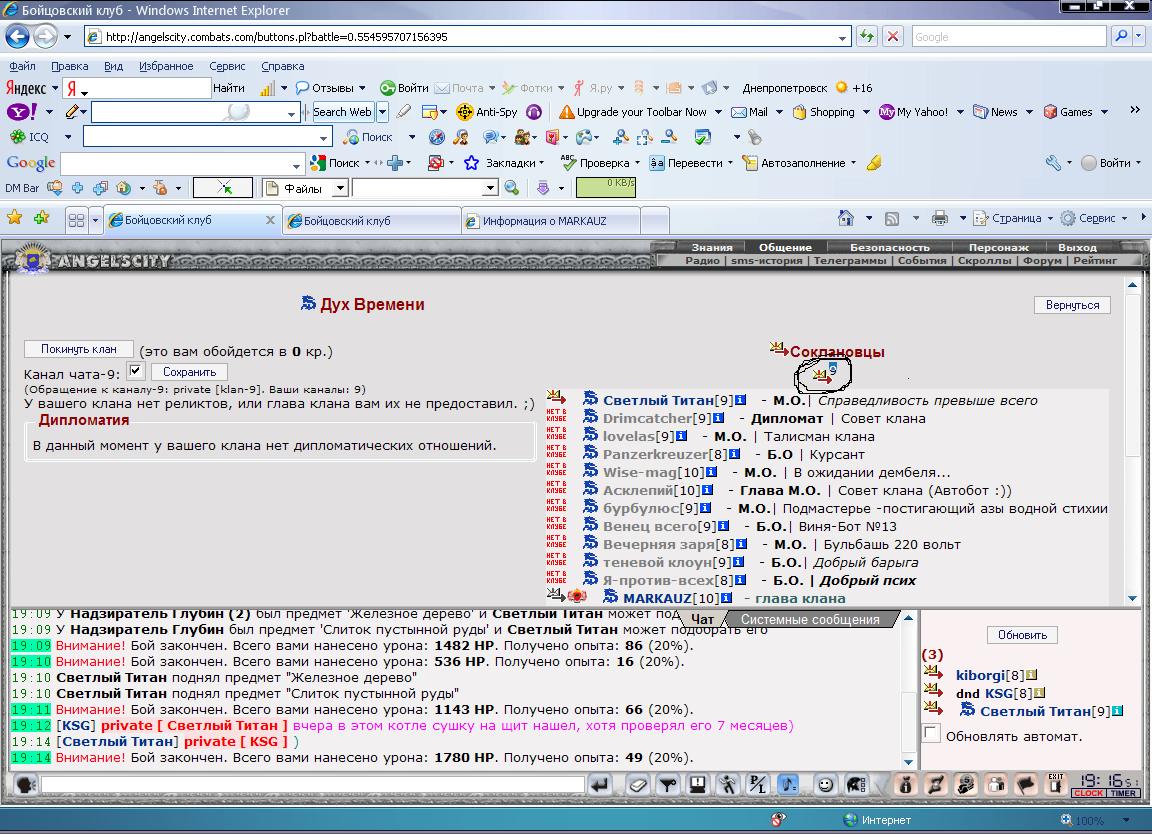The image size is (1152, 834).
Task: Switch to second Бойцовский клуб tab
Action: [x=372, y=220]
